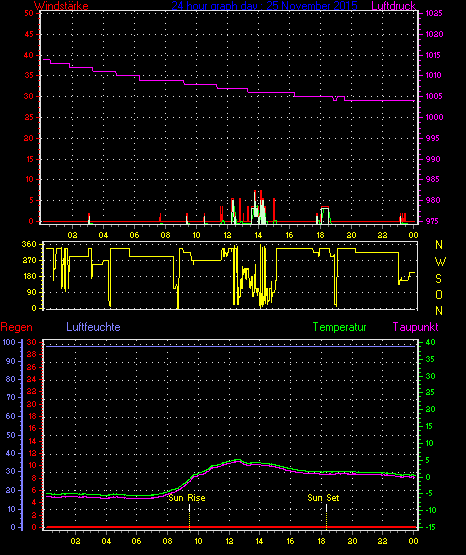466x555 pixels.
Task: Click the white sunset tick mark
Action: point(326,508)
